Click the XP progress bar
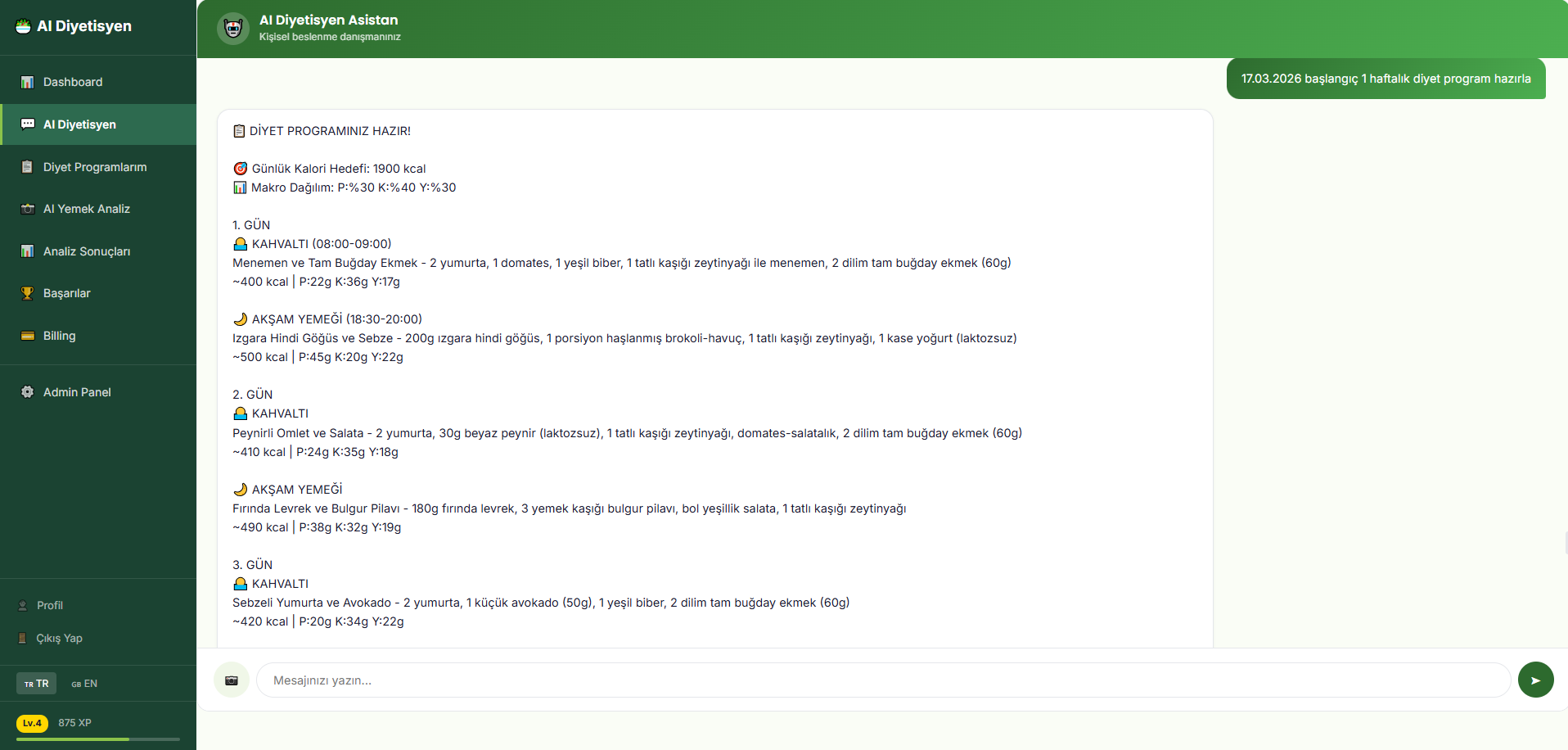The width and height of the screenshot is (1568, 750). pos(98,739)
